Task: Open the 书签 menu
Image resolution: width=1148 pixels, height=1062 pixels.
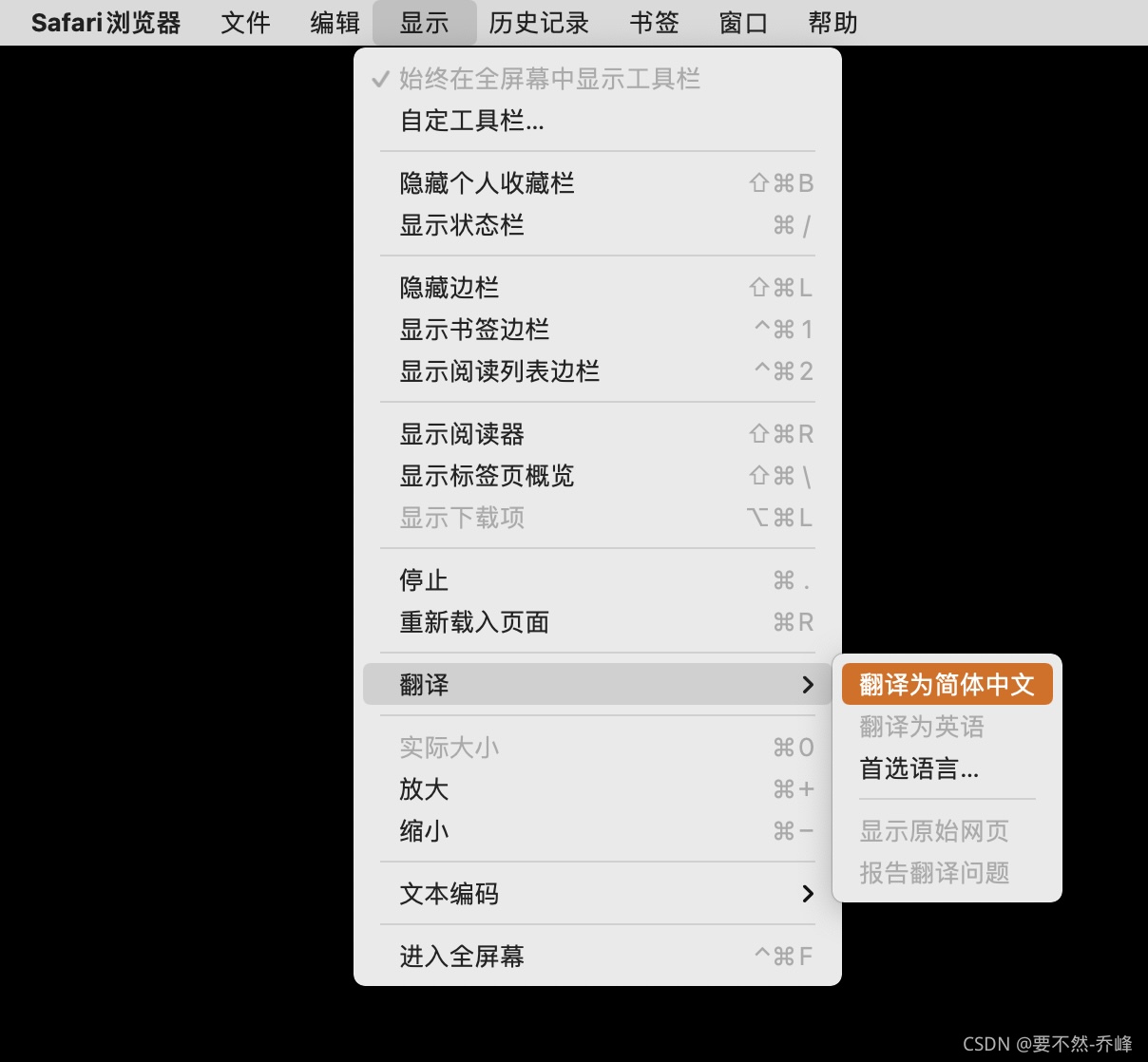Action: (x=654, y=23)
